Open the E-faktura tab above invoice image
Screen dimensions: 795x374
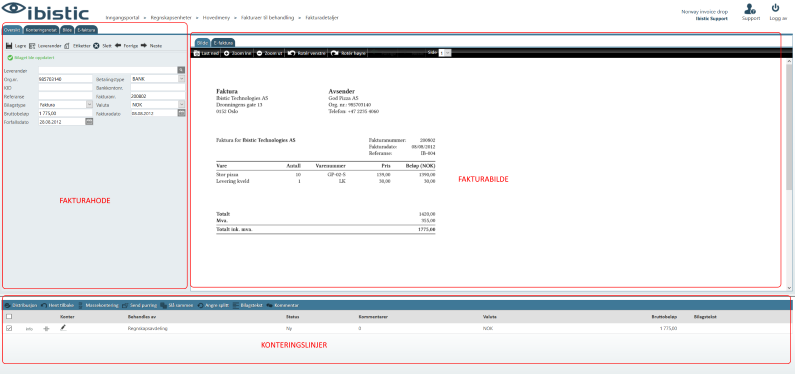[x=223, y=43]
